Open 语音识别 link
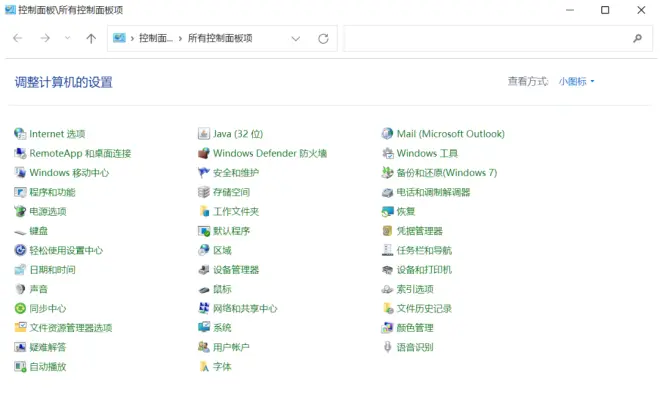Viewport: 660px width, 397px height. coord(415,347)
